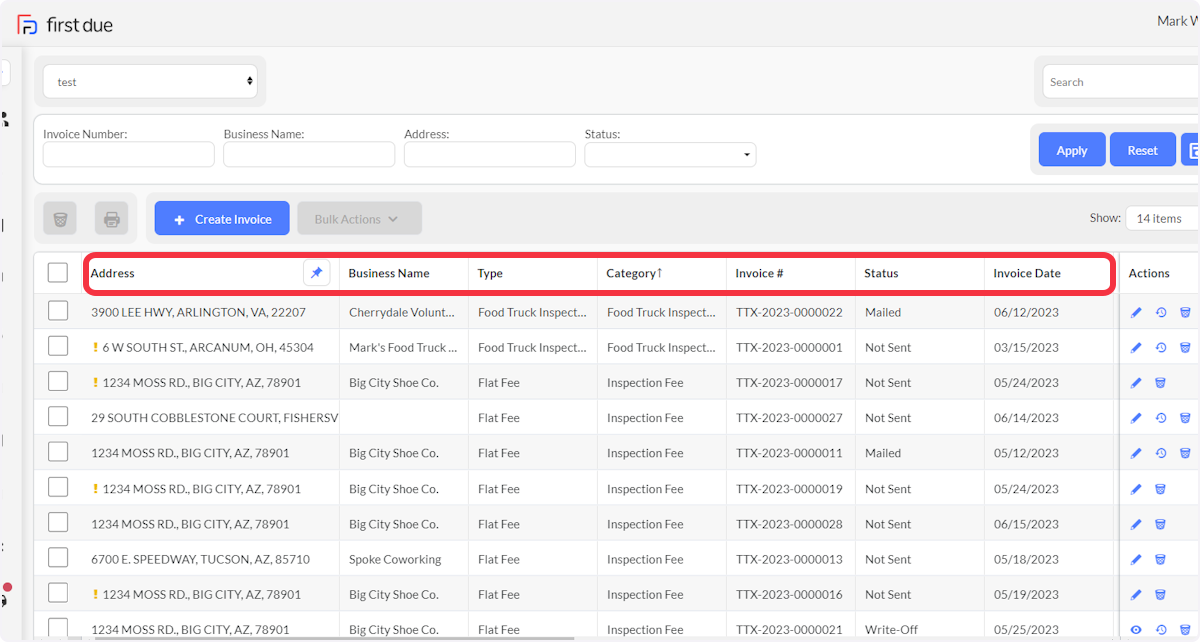Check the box for 6700 E. SPEEDWAY row
The width and height of the screenshot is (1200, 642).
pyautogui.click(x=58, y=558)
